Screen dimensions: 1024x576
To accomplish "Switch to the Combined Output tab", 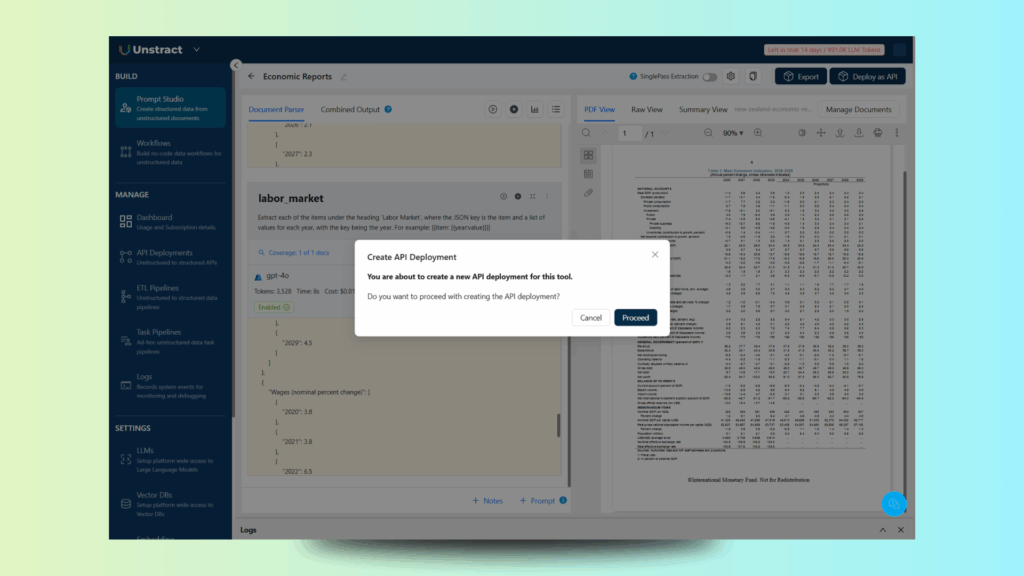I will coord(350,109).
